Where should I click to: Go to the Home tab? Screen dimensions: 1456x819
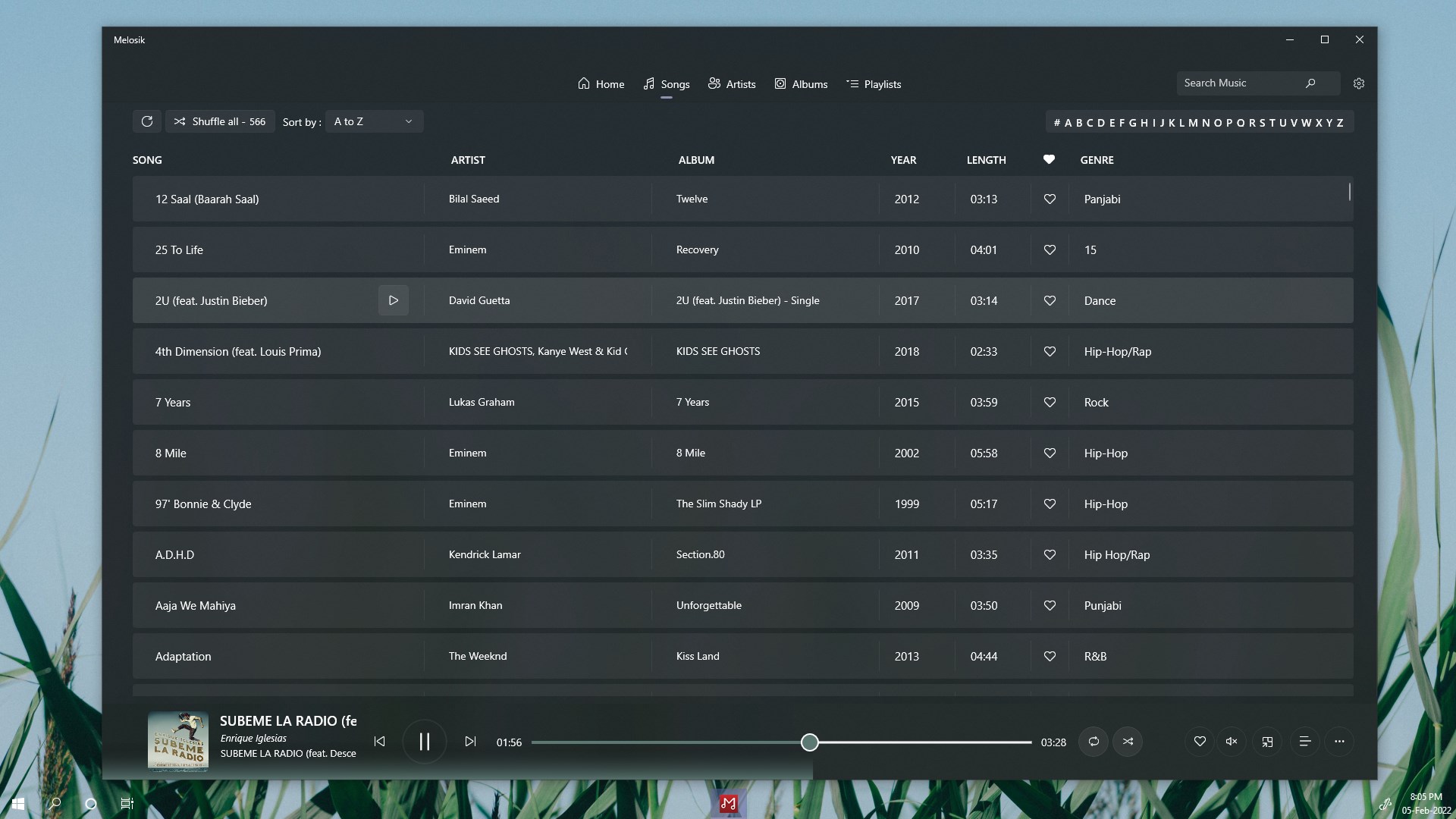(601, 84)
